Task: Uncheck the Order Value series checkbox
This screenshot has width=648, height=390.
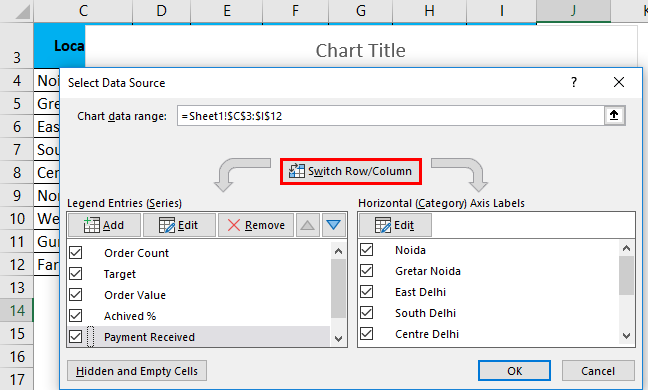Action: pyautogui.click(x=76, y=295)
